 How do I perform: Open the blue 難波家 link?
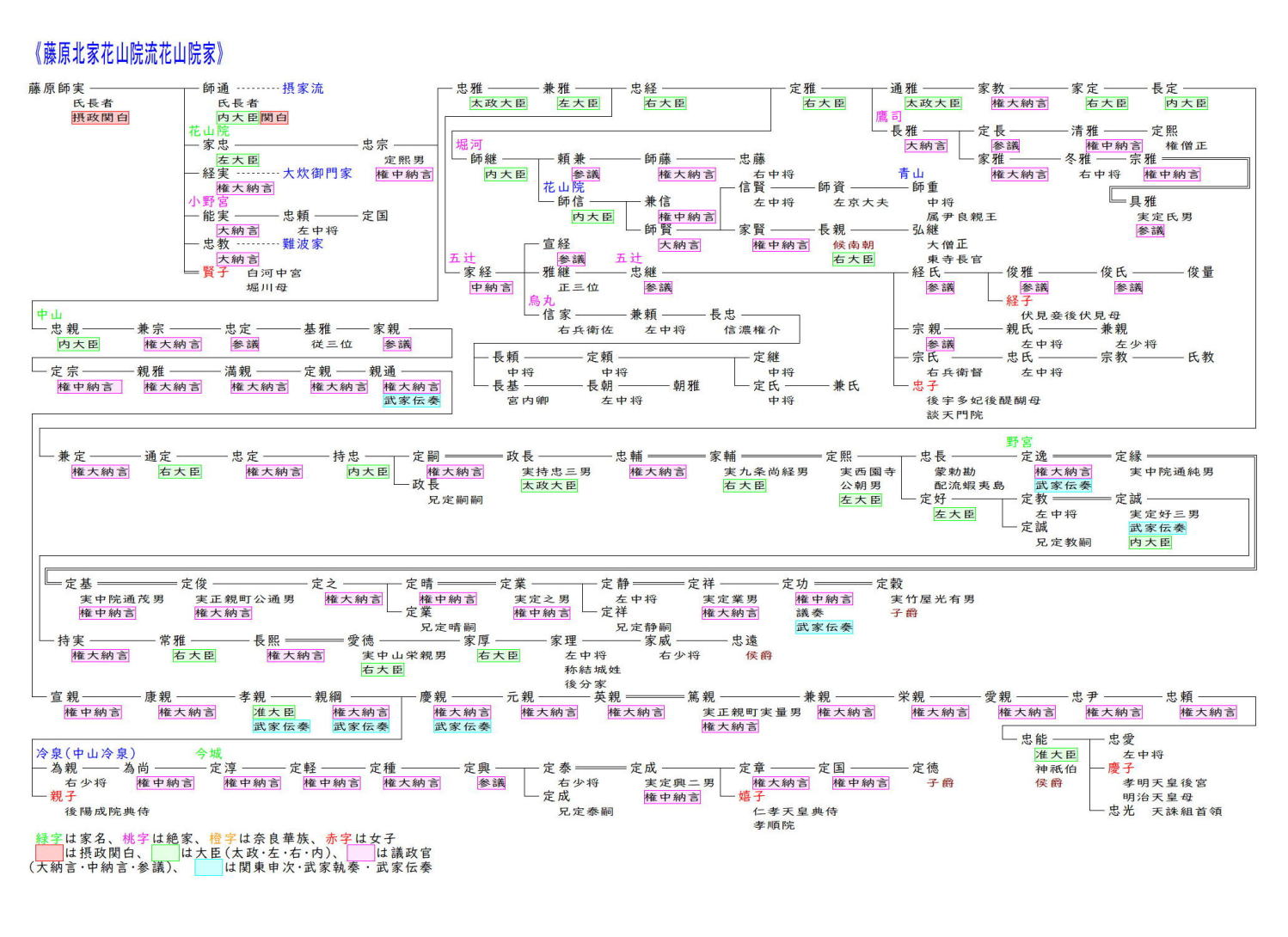(303, 244)
